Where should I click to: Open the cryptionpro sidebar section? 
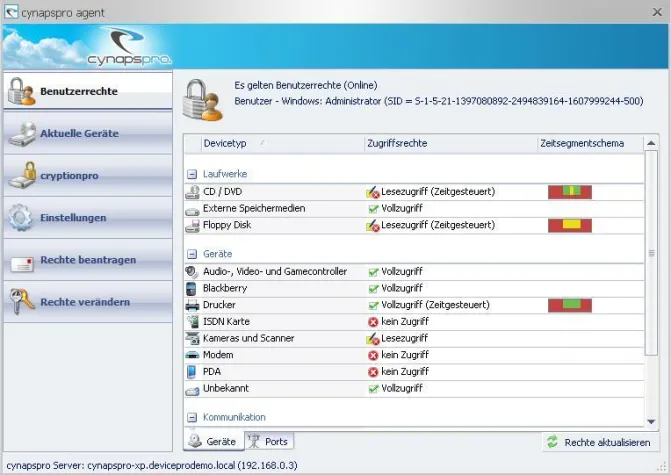coord(88,175)
